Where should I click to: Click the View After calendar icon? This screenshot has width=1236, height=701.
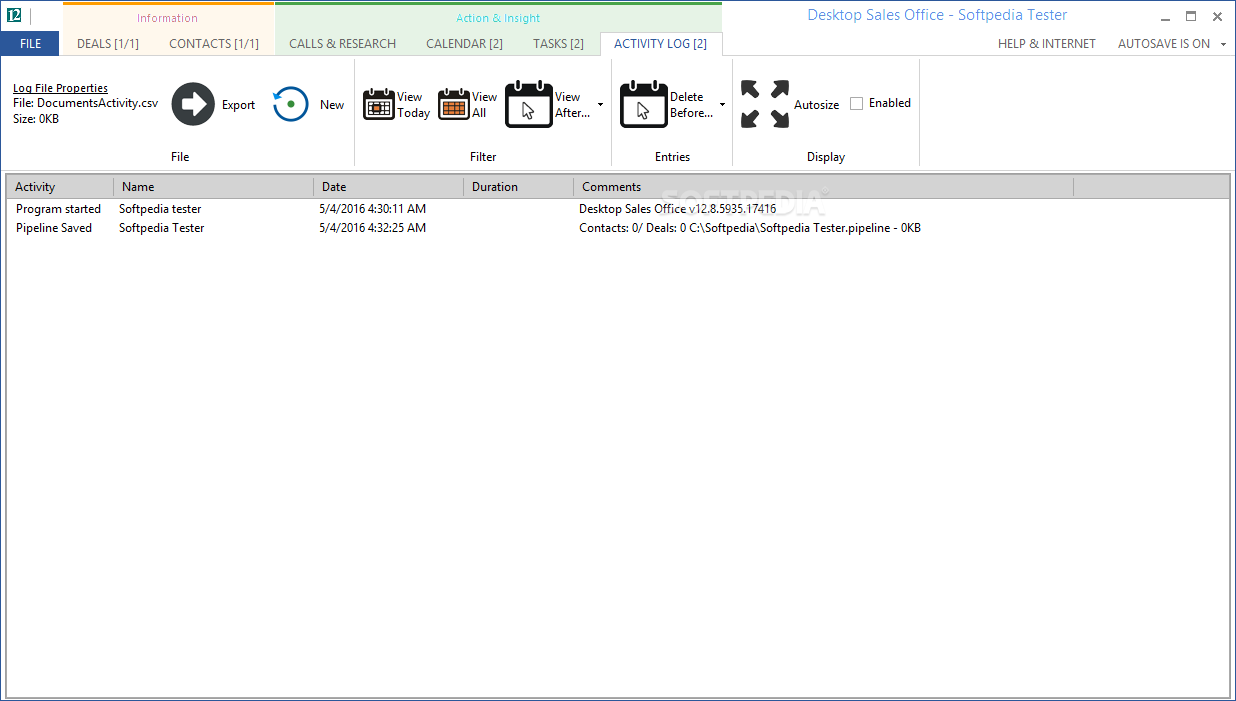(529, 105)
